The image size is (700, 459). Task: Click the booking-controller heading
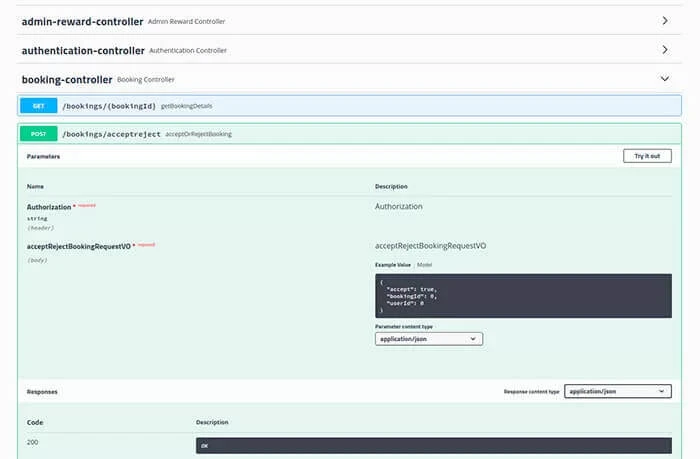pyautogui.click(x=67, y=79)
